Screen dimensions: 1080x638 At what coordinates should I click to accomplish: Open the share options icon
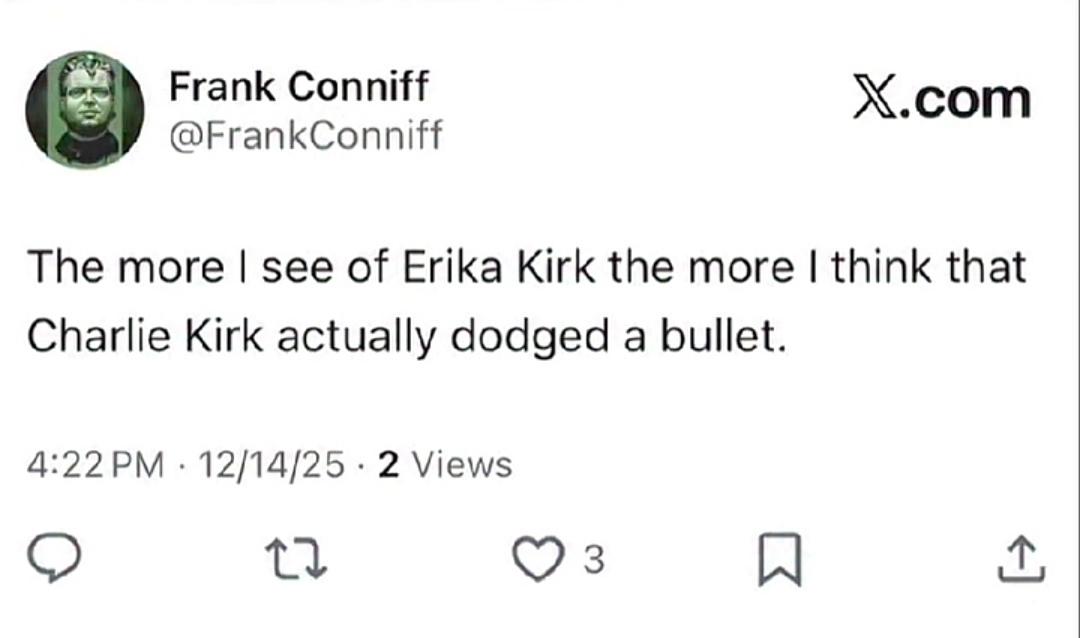1023,560
